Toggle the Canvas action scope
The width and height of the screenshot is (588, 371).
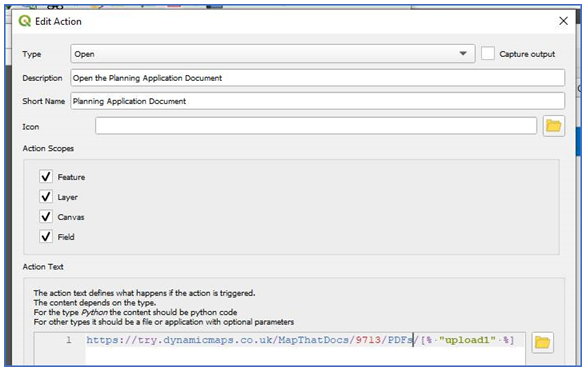click(46, 216)
